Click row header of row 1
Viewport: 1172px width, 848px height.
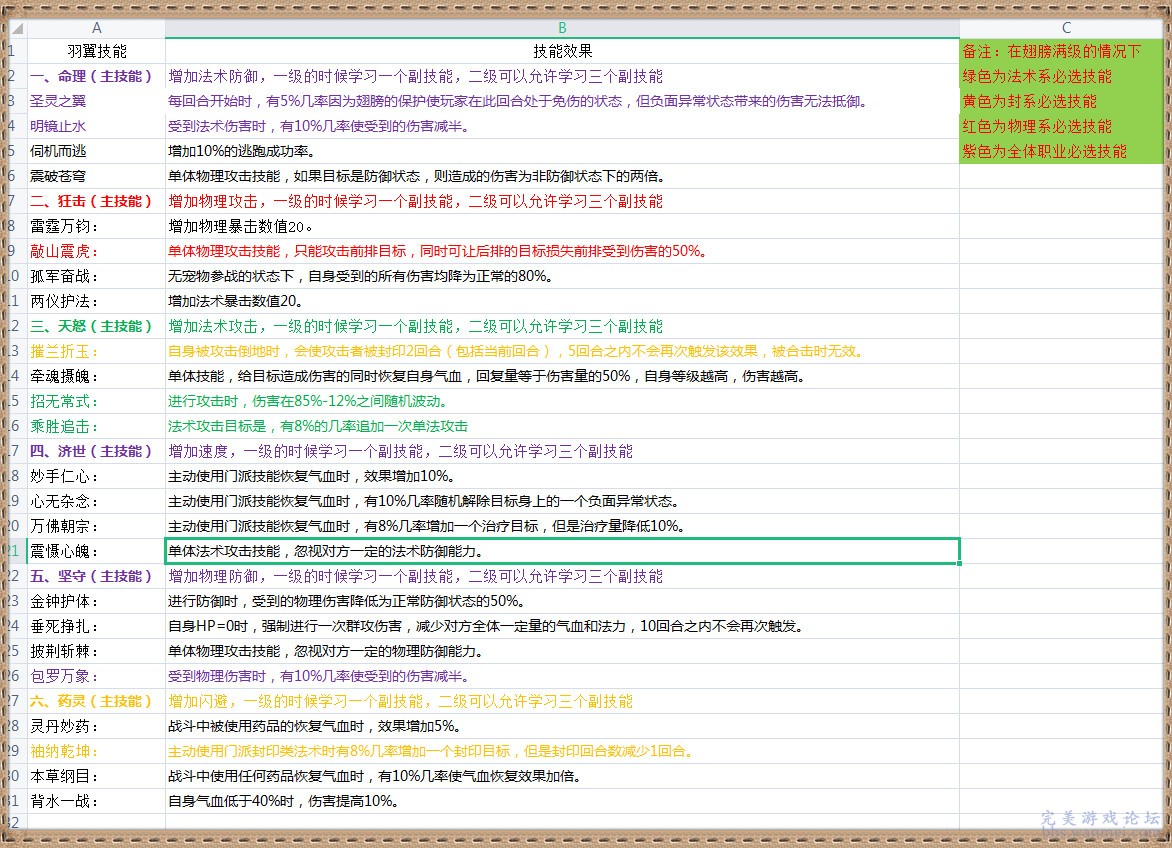pyautogui.click(x=17, y=51)
